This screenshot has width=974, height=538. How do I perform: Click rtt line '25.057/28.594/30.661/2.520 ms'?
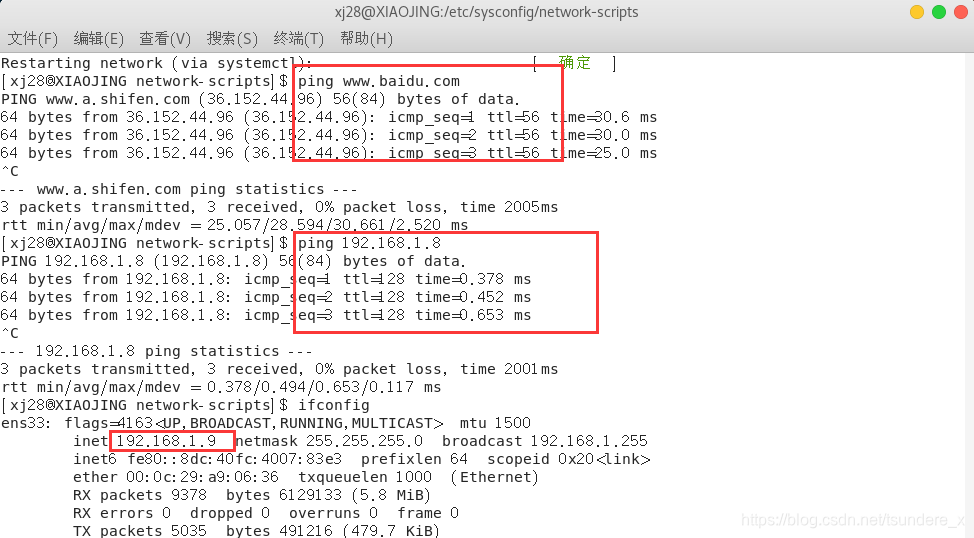pyautogui.click(x=235, y=226)
